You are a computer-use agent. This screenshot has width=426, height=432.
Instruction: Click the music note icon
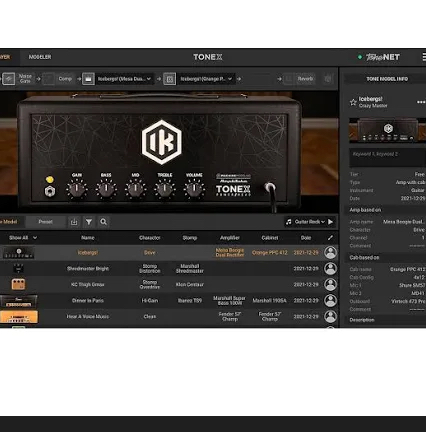(x=289, y=222)
